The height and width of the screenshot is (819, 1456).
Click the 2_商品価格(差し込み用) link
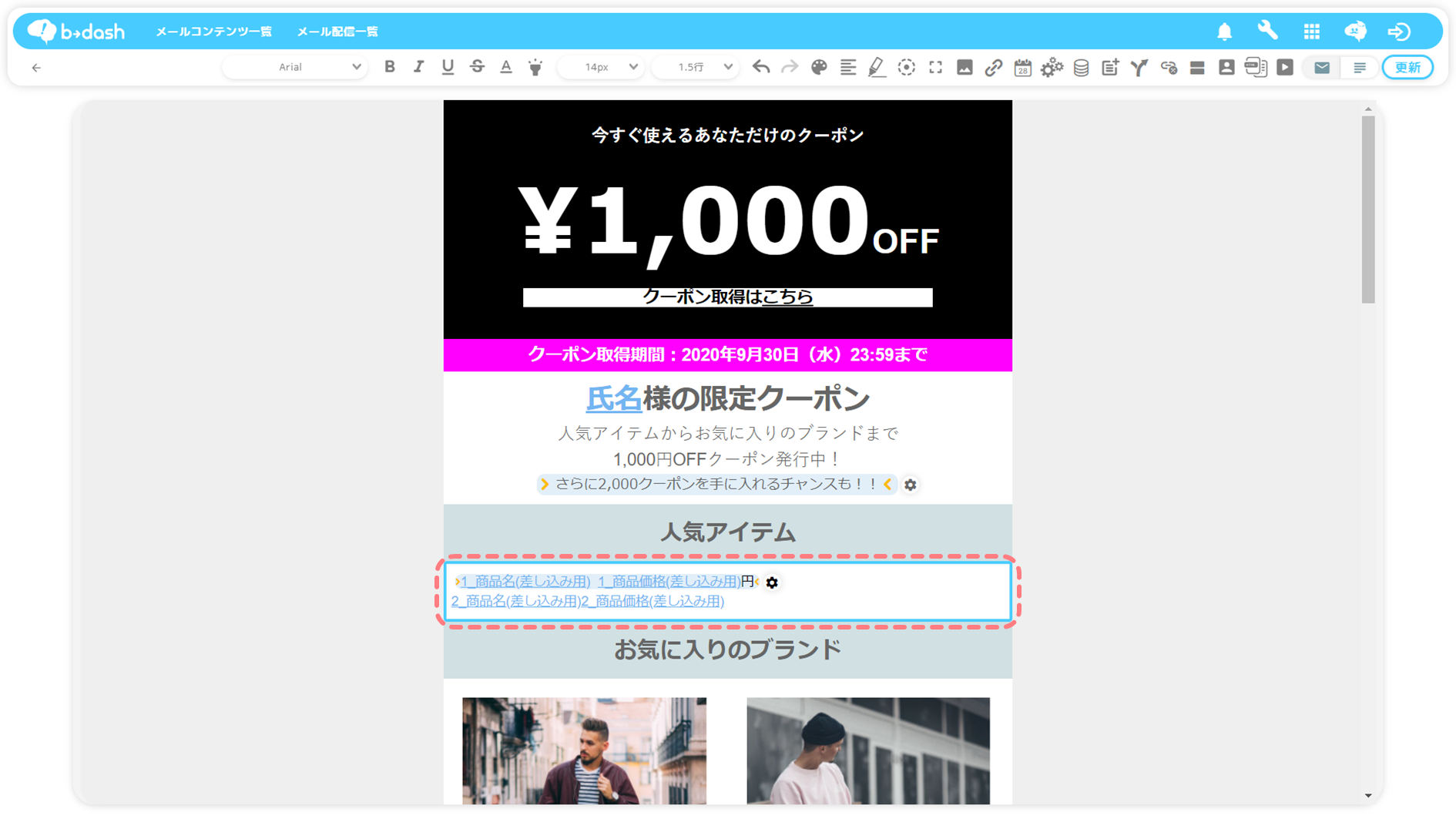pyautogui.click(x=653, y=601)
